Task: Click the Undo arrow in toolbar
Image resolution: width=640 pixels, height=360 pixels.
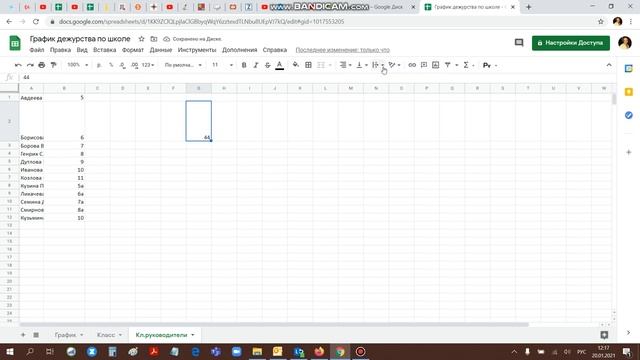Action: (18, 65)
